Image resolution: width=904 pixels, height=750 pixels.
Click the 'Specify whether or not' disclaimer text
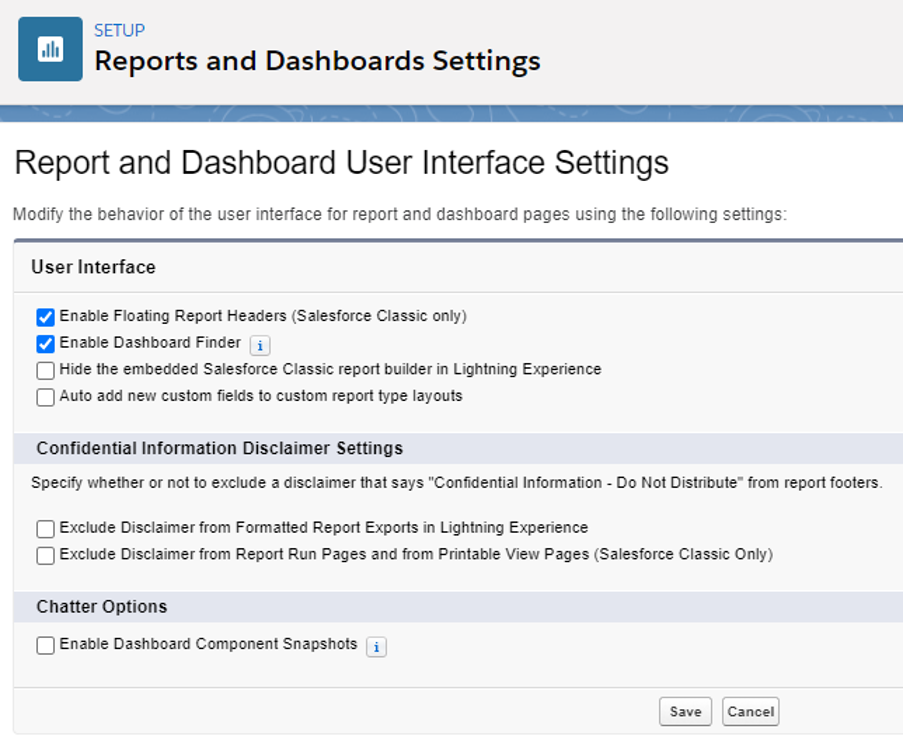tap(457, 483)
